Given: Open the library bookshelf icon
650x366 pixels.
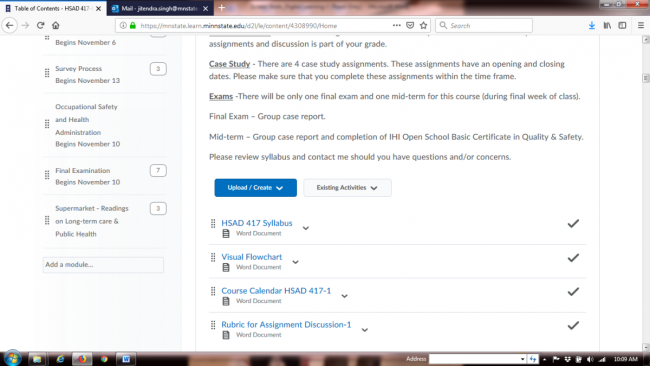Looking at the screenshot, I should [x=607, y=25].
